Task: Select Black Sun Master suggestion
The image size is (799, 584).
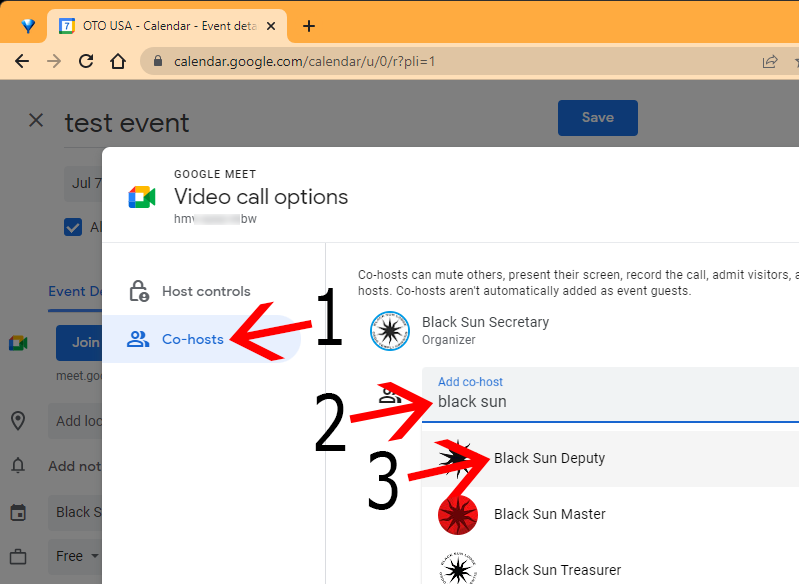Action: coord(610,514)
